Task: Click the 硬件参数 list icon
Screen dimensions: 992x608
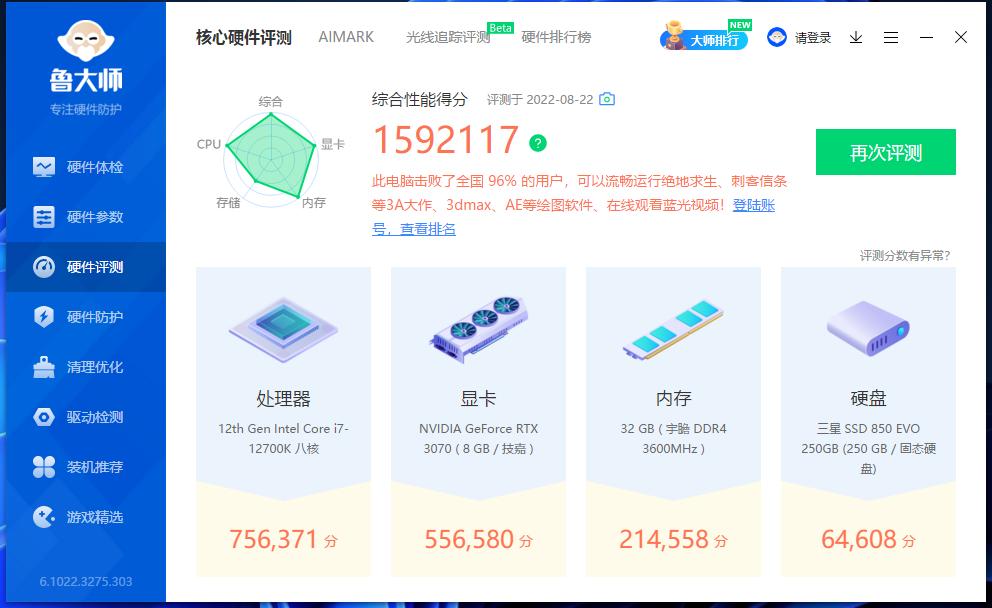Action: click(44, 217)
